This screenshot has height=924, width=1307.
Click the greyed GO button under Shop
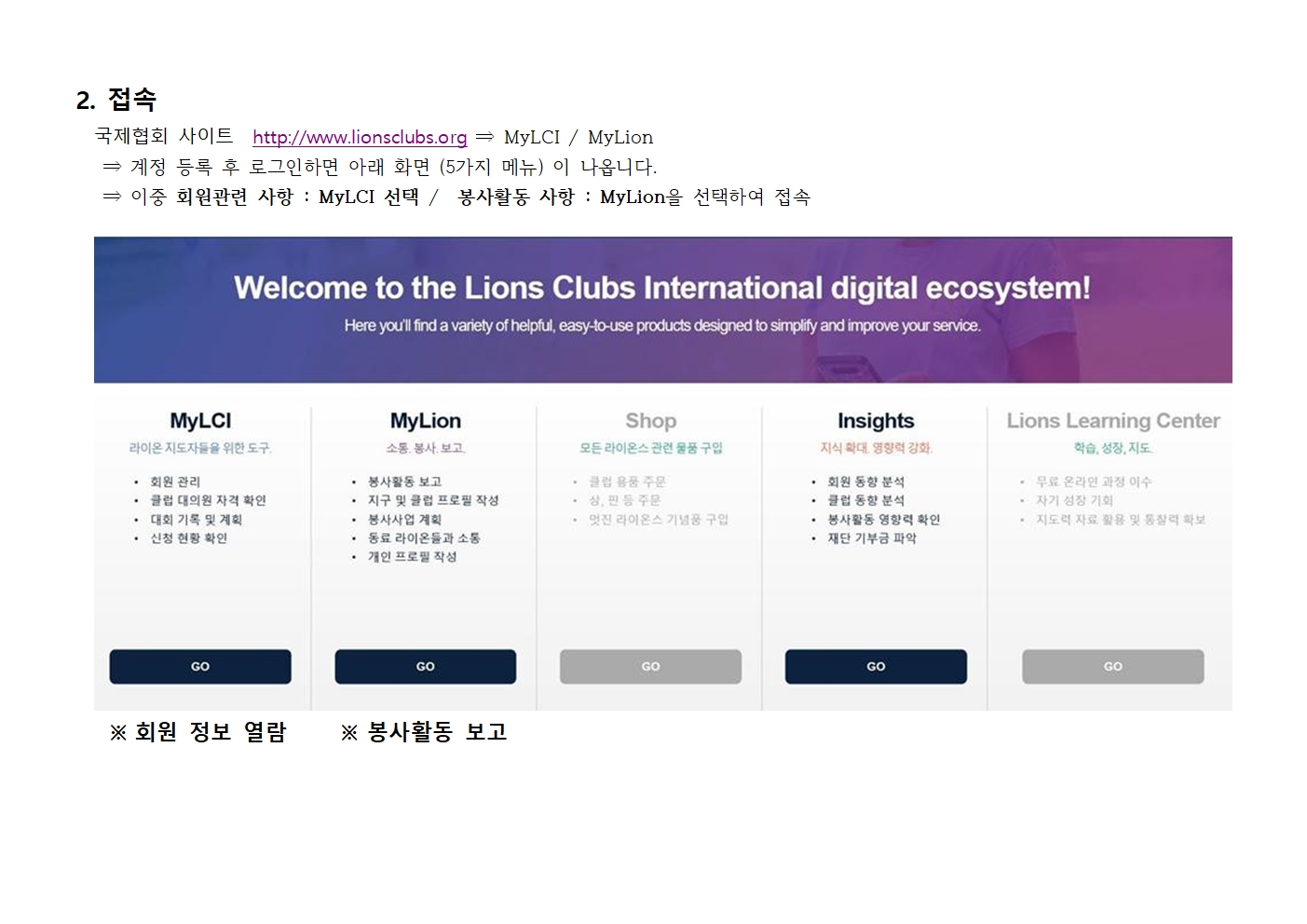pos(650,667)
